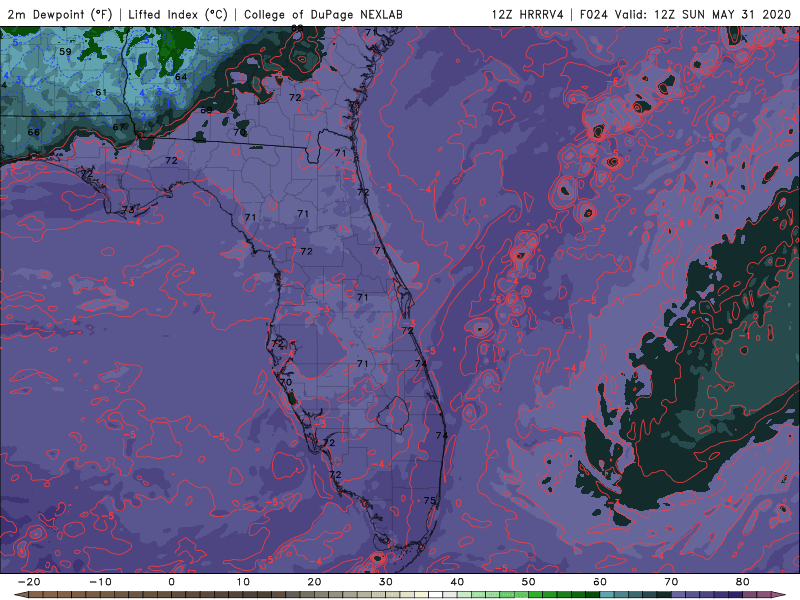Image resolution: width=800 pixels, height=600 pixels.
Task: Click the '-10' color scale label
Action: pos(100,582)
